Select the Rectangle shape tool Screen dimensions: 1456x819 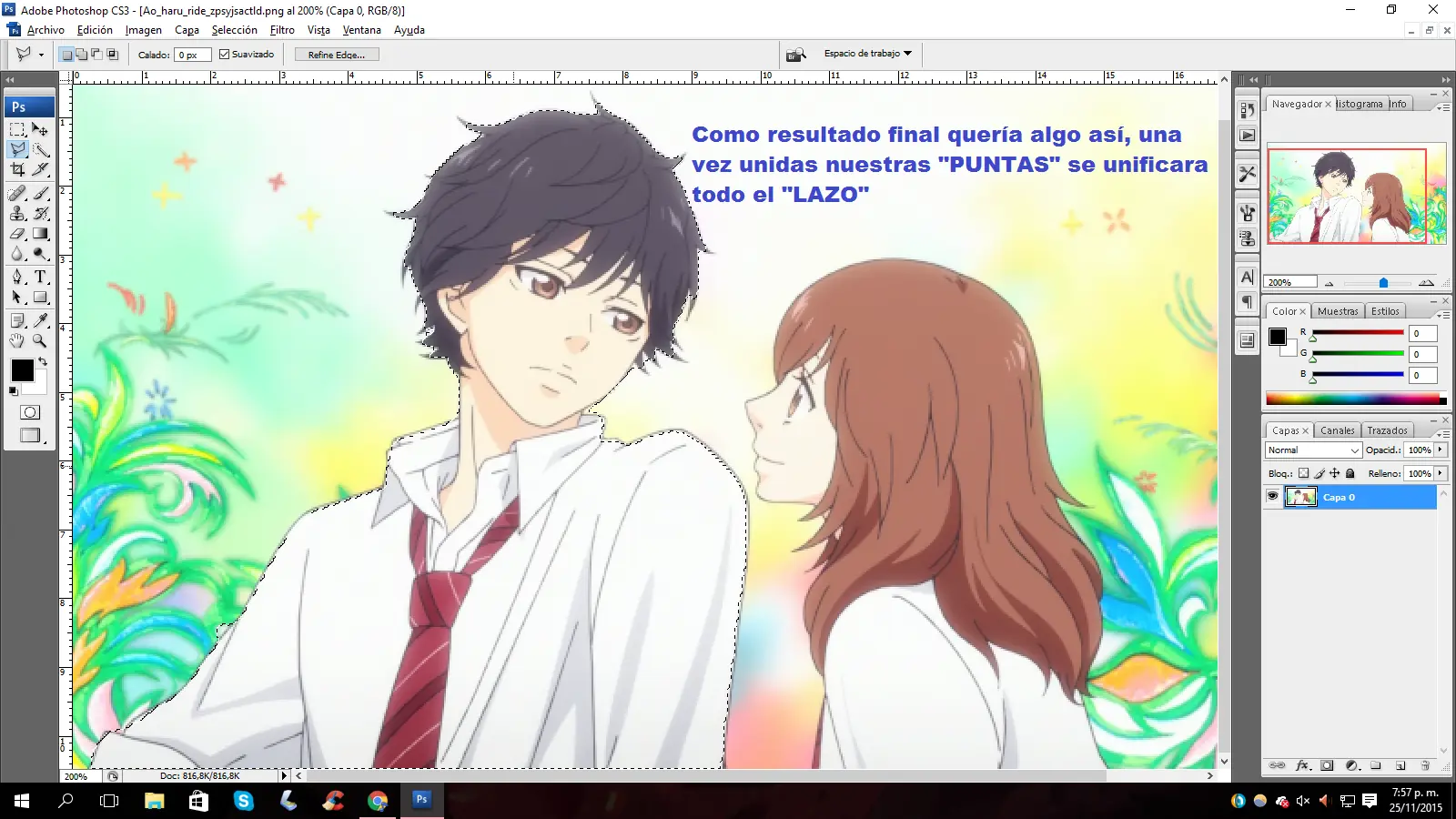[x=40, y=298]
